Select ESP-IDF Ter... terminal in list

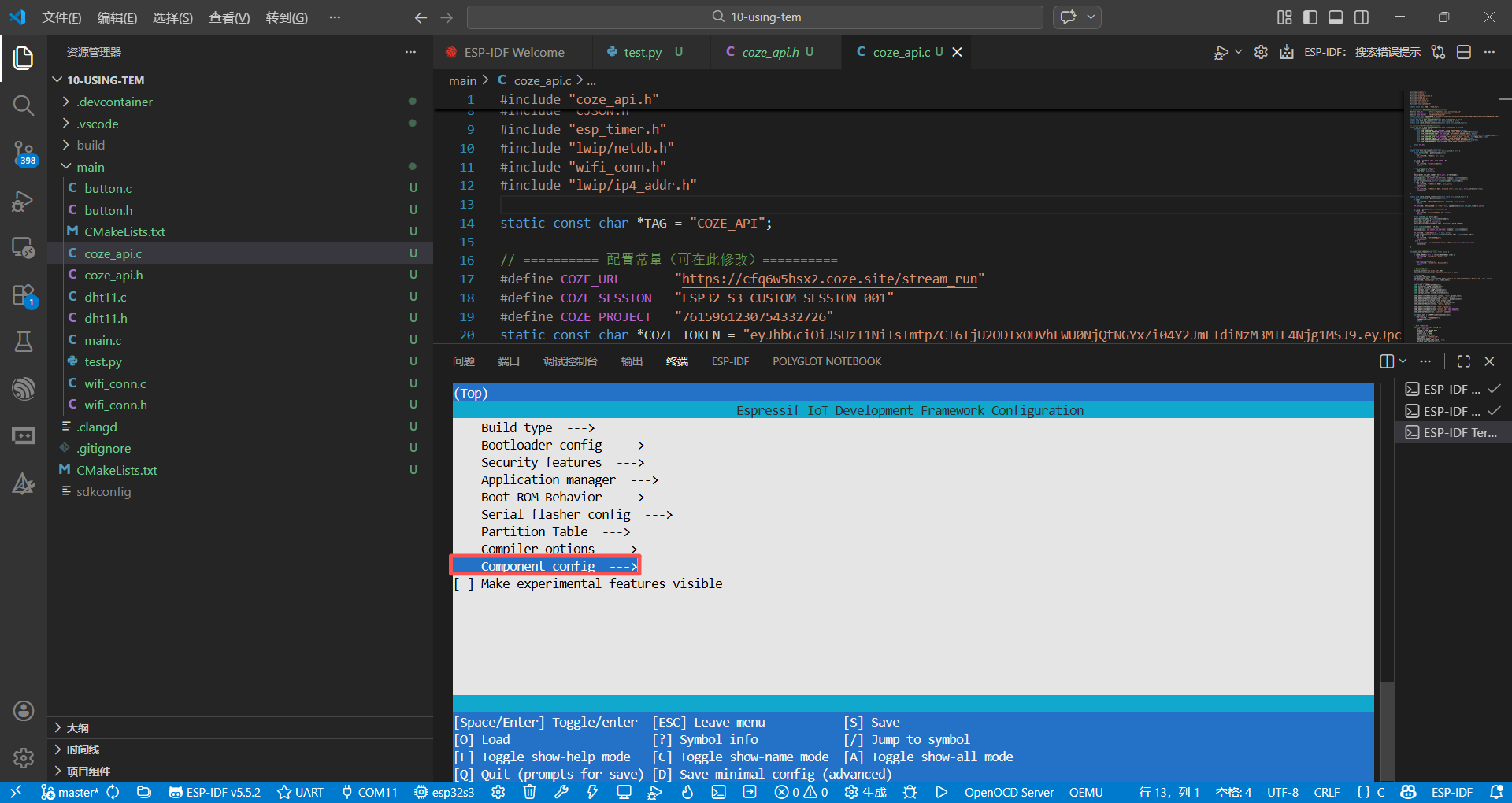(1452, 432)
